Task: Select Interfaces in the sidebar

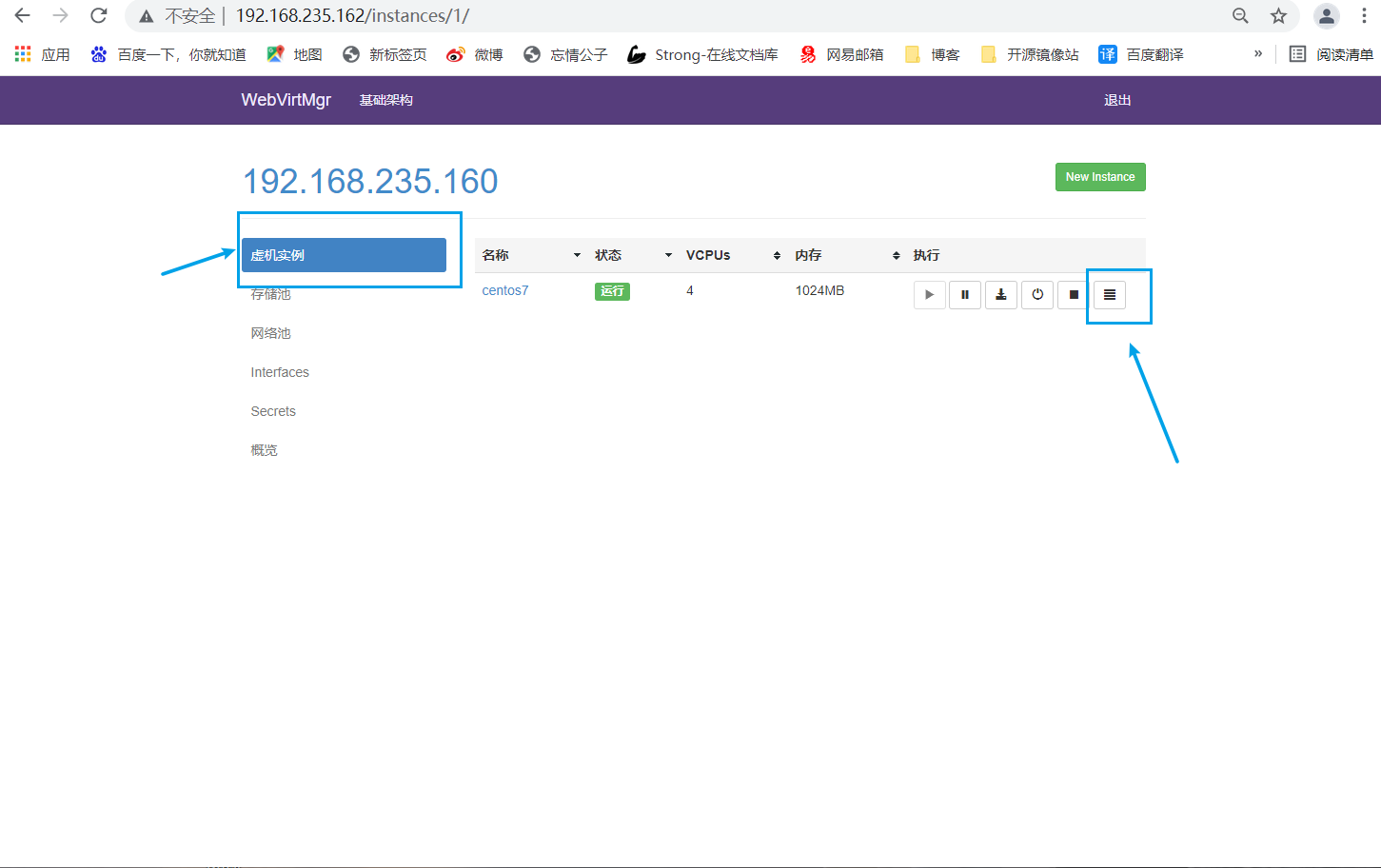Action: (x=280, y=372)
